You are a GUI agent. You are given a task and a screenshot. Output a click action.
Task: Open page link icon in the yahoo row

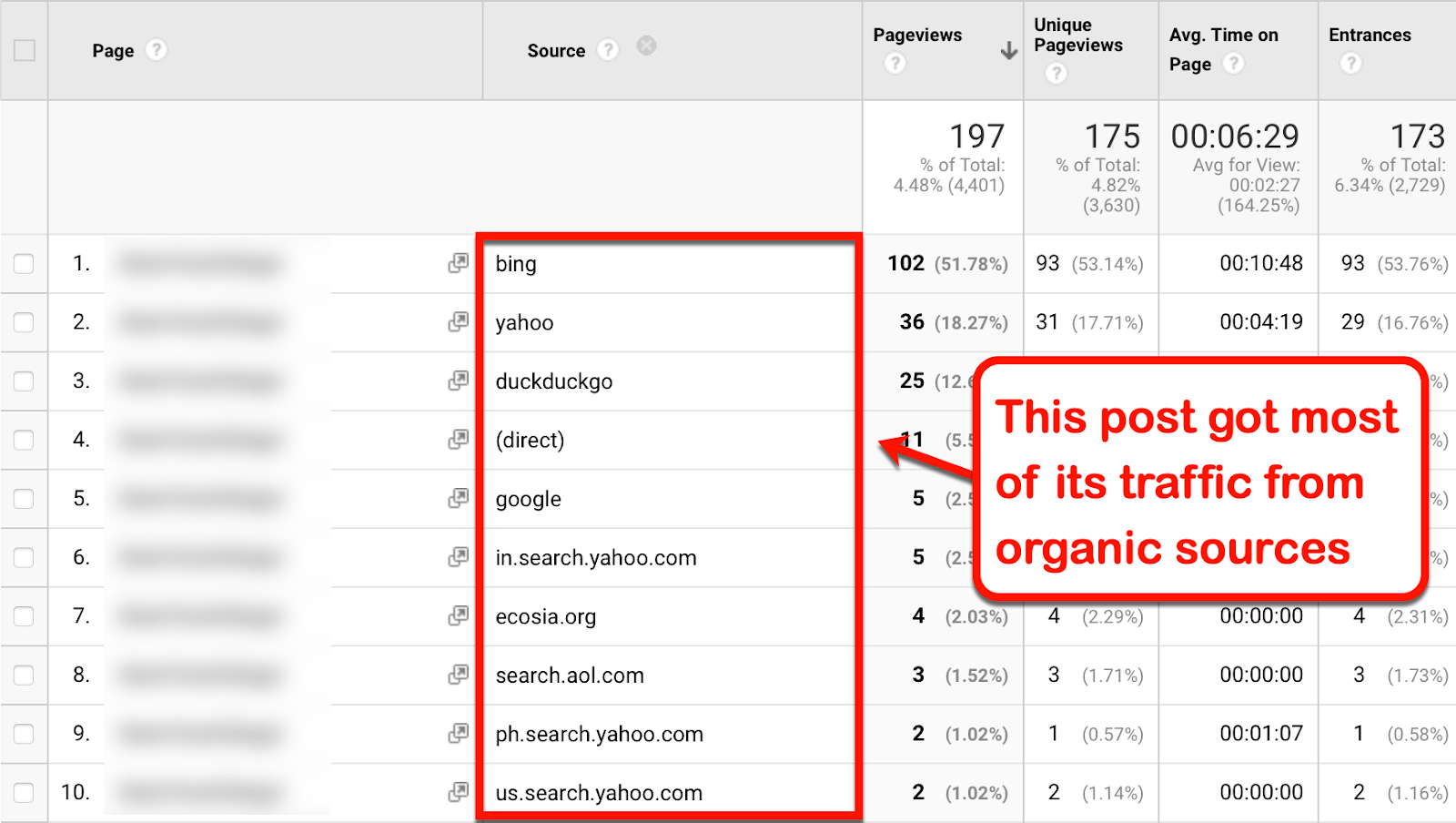(x=459, y=321)
